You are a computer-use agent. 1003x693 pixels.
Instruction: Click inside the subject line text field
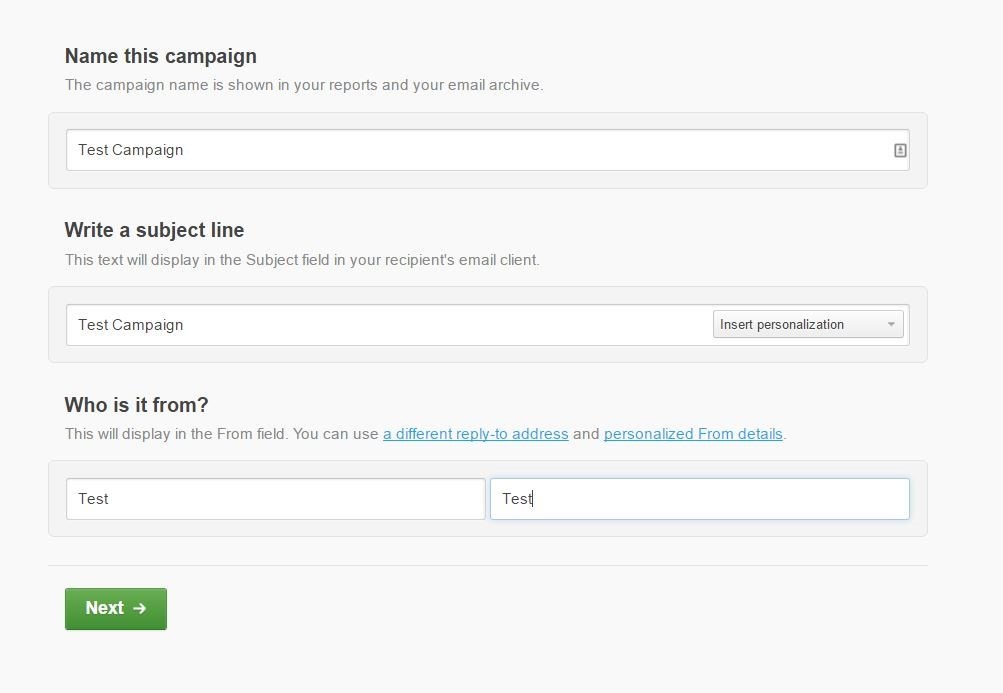pyautogui.click(x=389, y=325)
